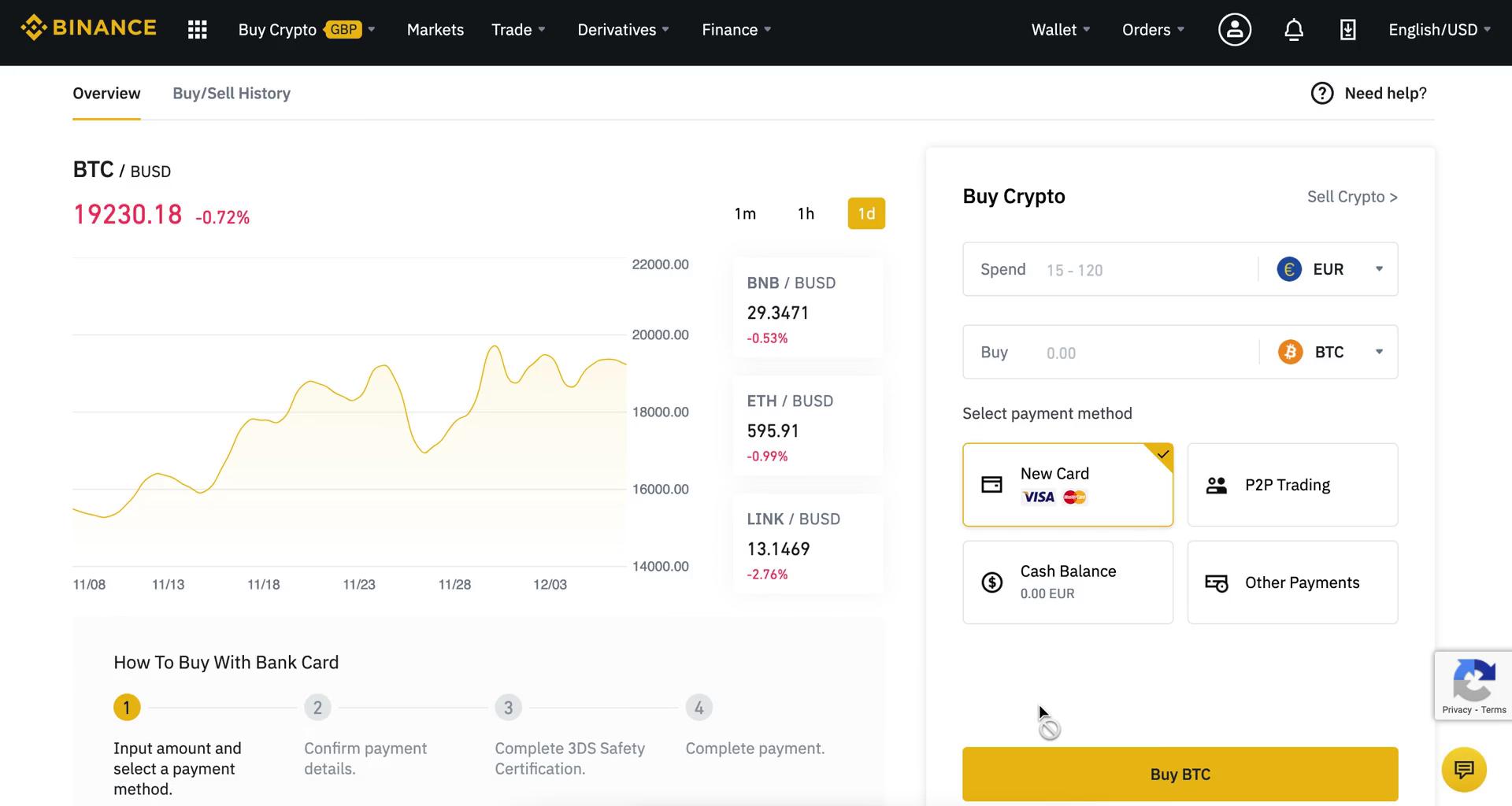
Task: Open the BTC coin selector arrow
Action: coord(1379,352)
